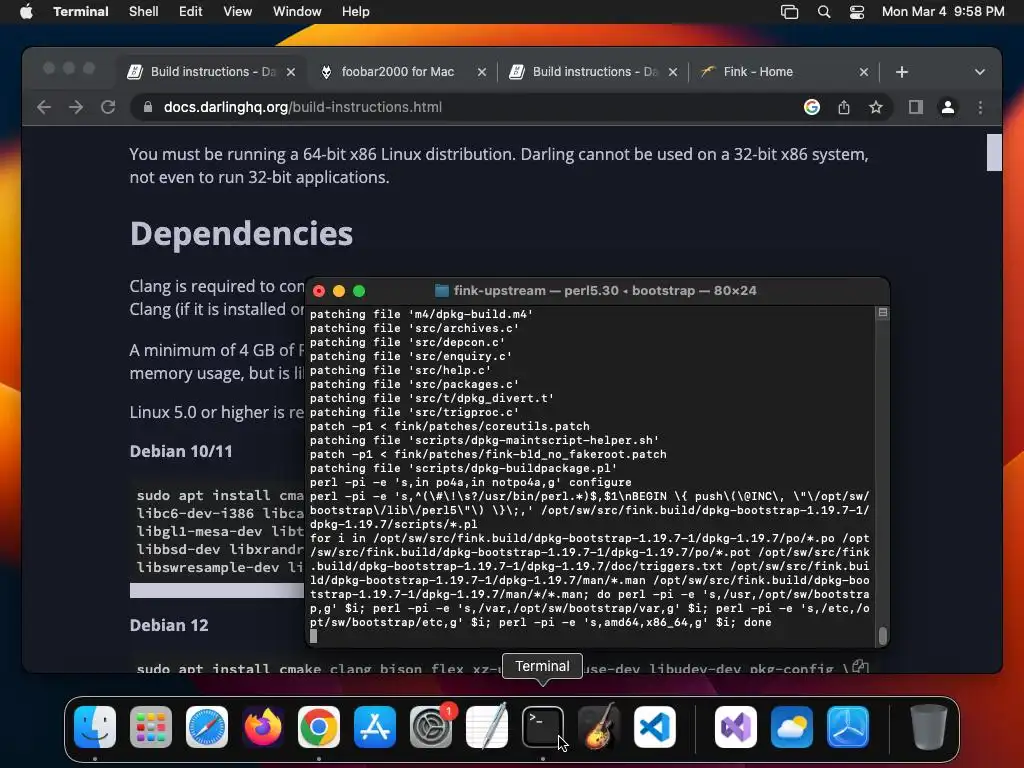This screenshot has width=1024, height=768.
Task: Open the Window menu
Action: tap(297, 12)
